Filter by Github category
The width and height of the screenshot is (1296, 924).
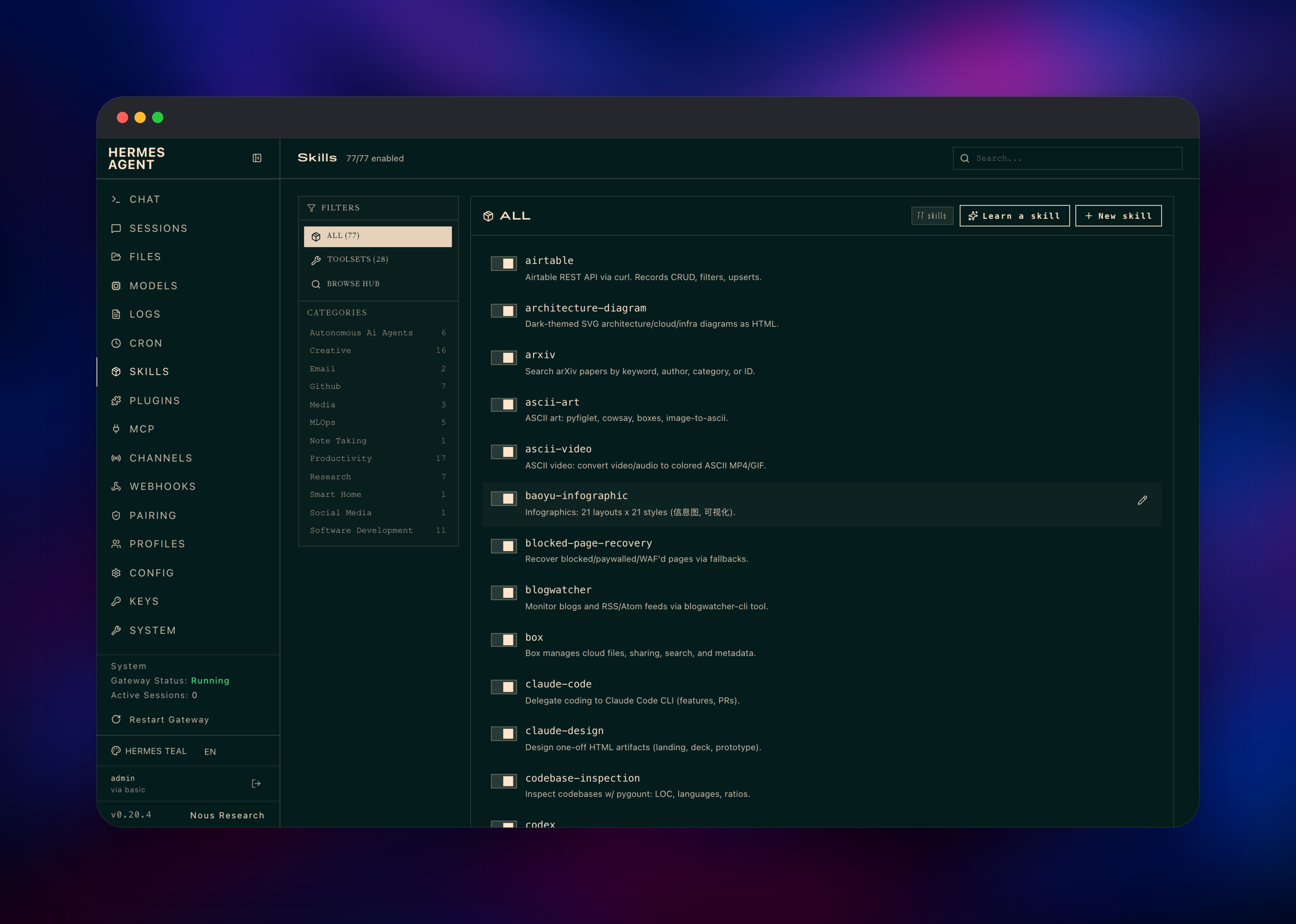tap(378, 386)
